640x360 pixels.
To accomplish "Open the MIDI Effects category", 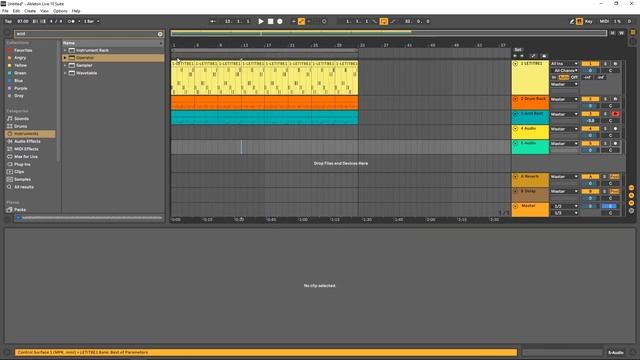I will pyautogui.click(x=26, y=149).
